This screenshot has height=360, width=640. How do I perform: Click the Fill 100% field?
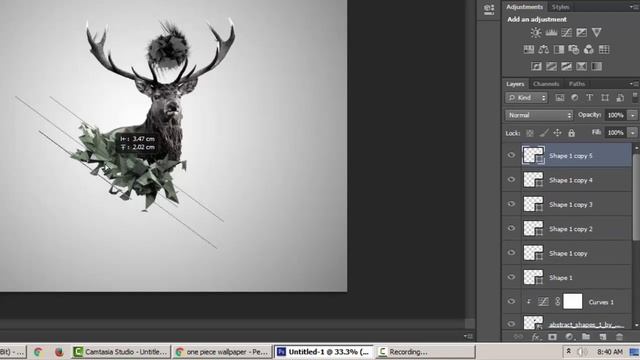[615, 133]
